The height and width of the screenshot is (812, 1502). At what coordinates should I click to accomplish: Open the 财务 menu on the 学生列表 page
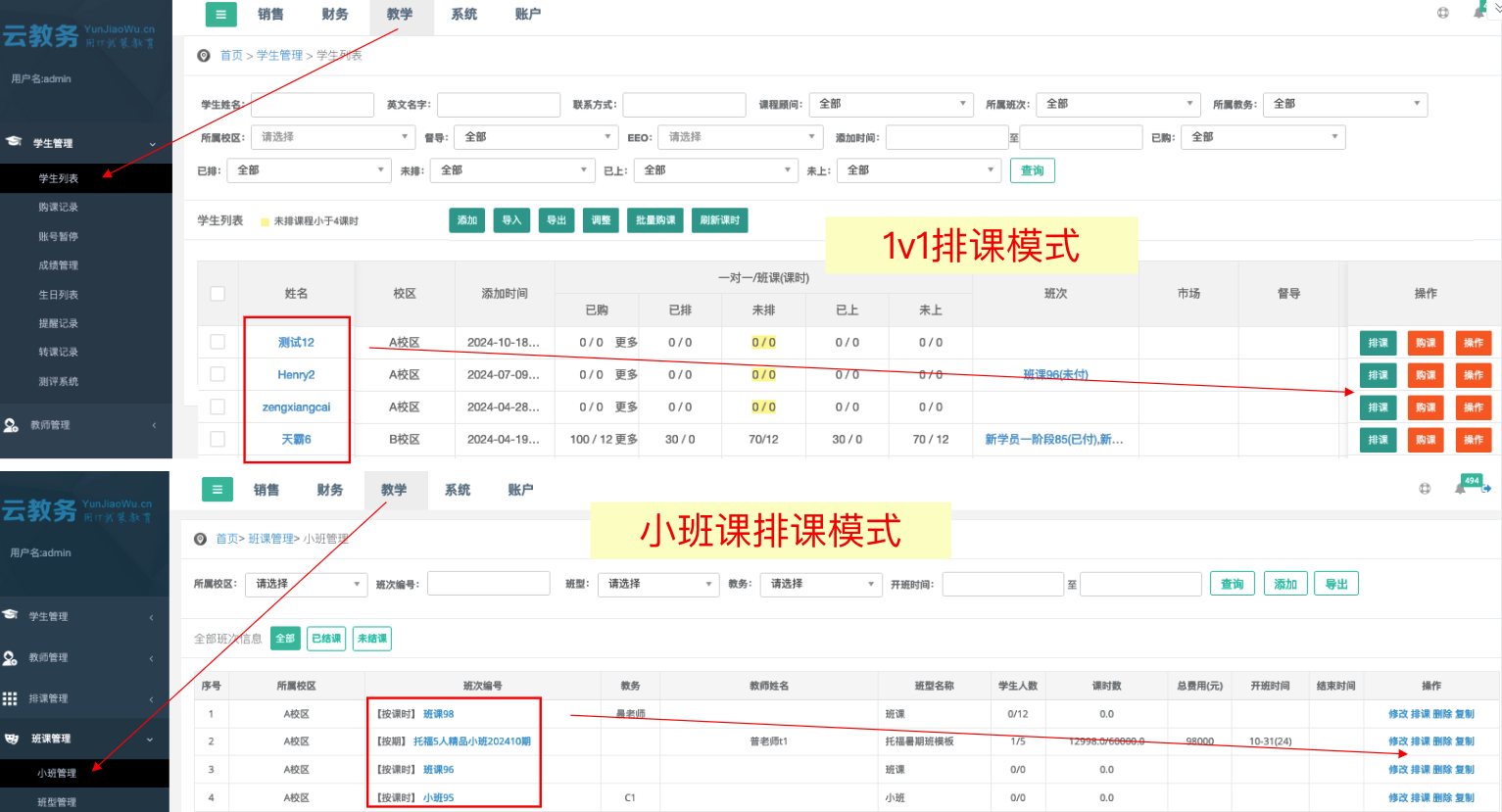[335, 15]
